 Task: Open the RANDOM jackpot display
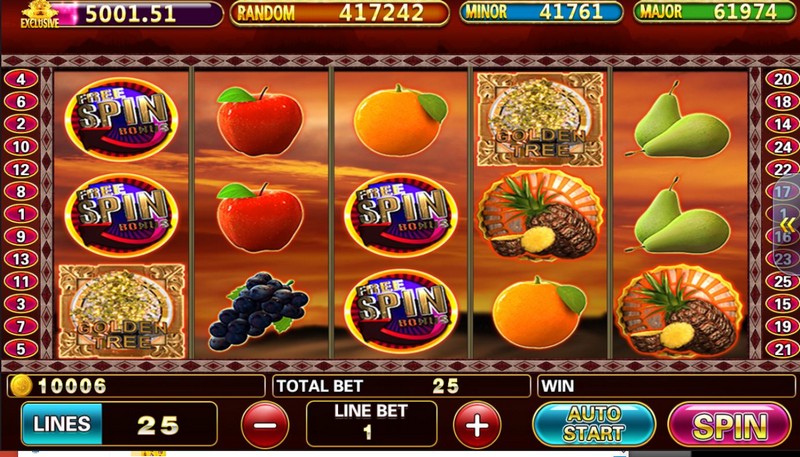click(x=339, y=13)
